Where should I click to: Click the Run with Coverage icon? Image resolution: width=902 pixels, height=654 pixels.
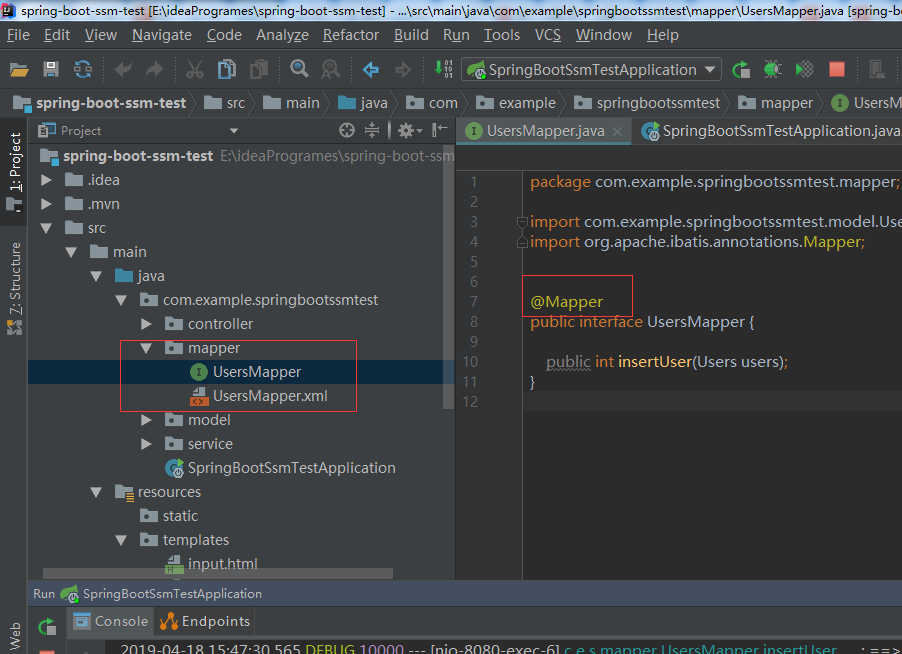pyautogui.click(x=804, y=70)
